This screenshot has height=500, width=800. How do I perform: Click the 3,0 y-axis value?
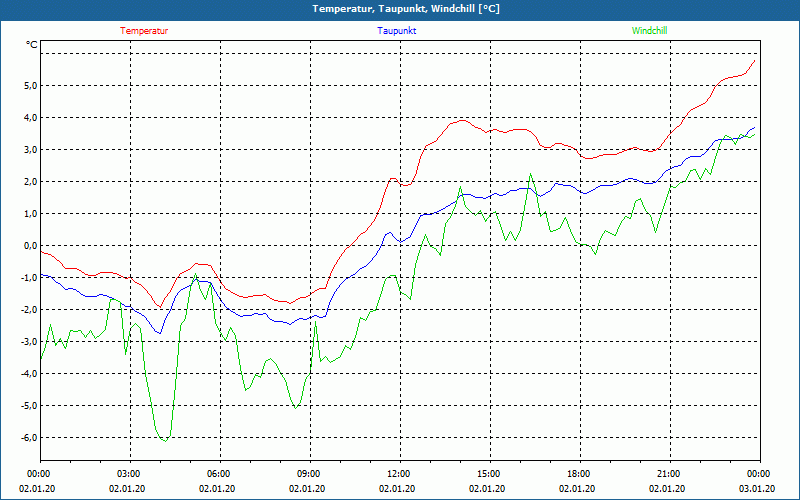(31, 149)
